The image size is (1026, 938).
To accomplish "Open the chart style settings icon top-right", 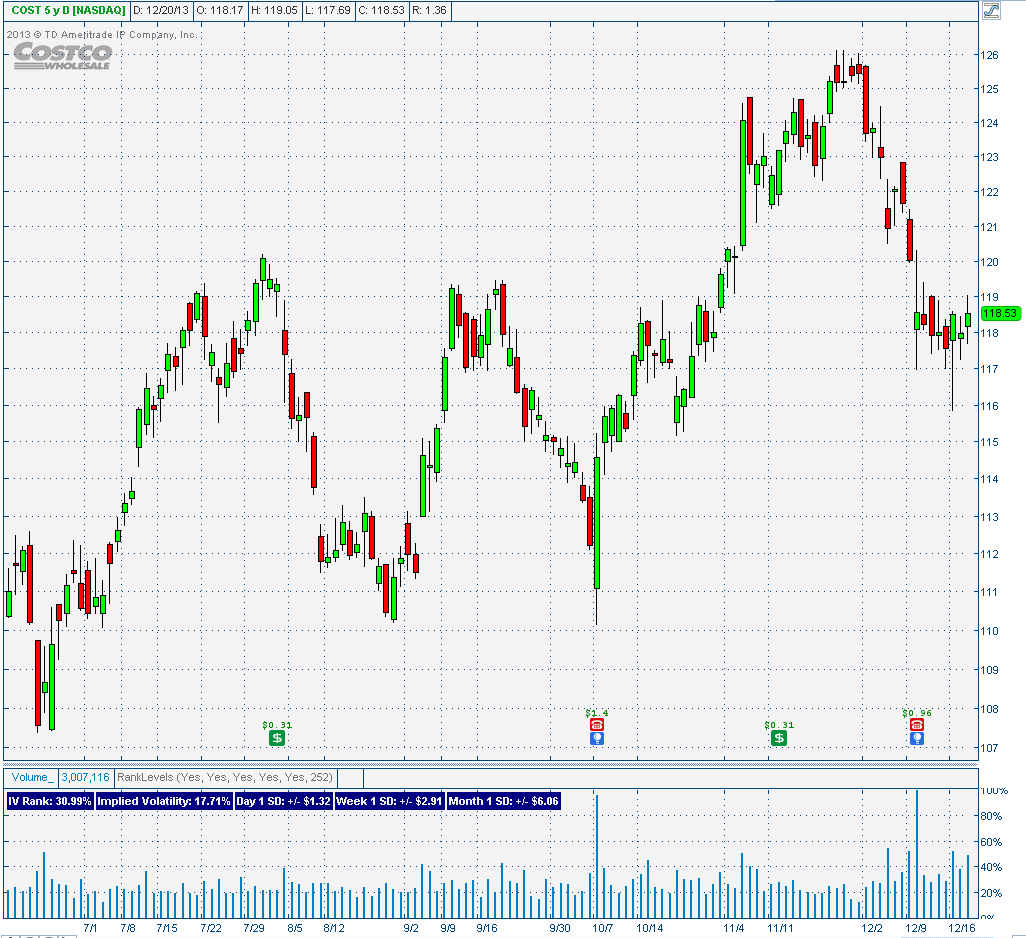I will [991, 11].
